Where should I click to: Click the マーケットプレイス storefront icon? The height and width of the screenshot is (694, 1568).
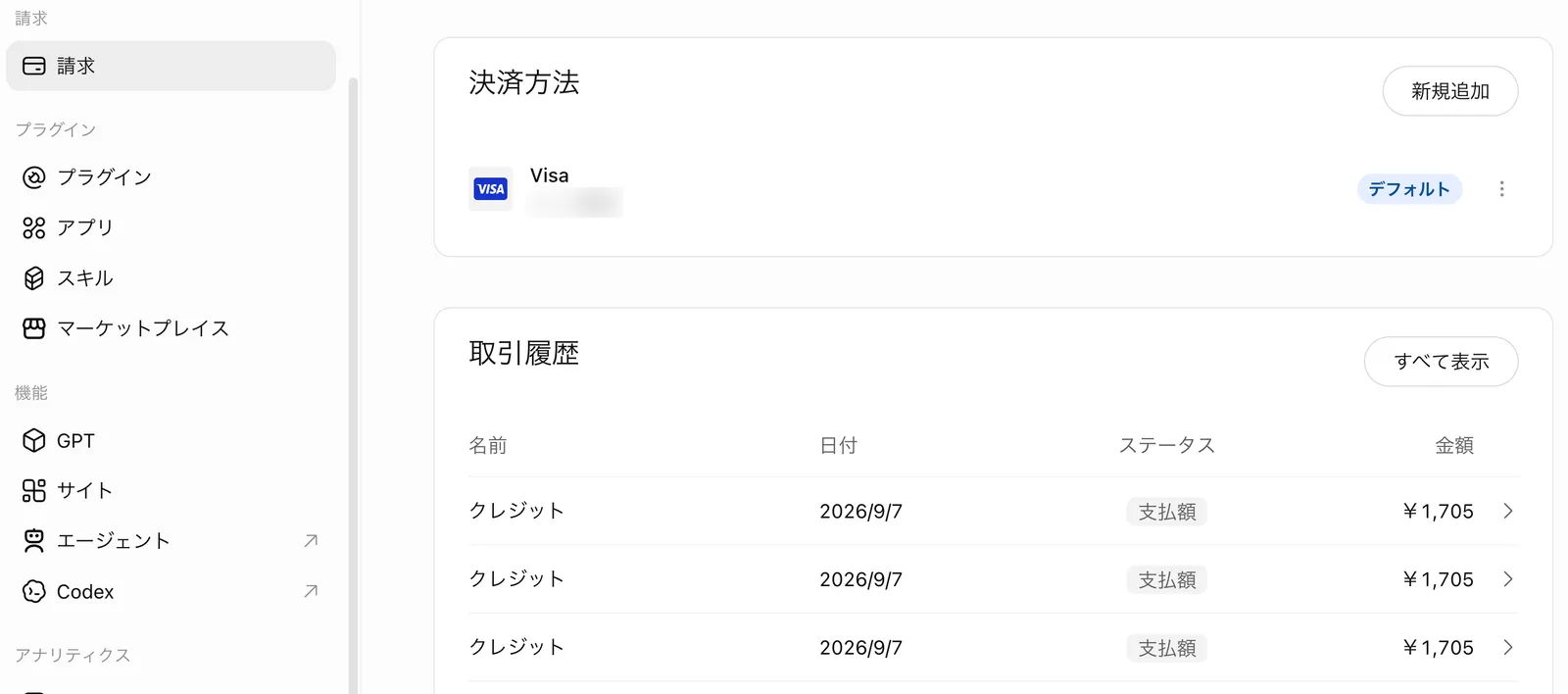[34, 328]
